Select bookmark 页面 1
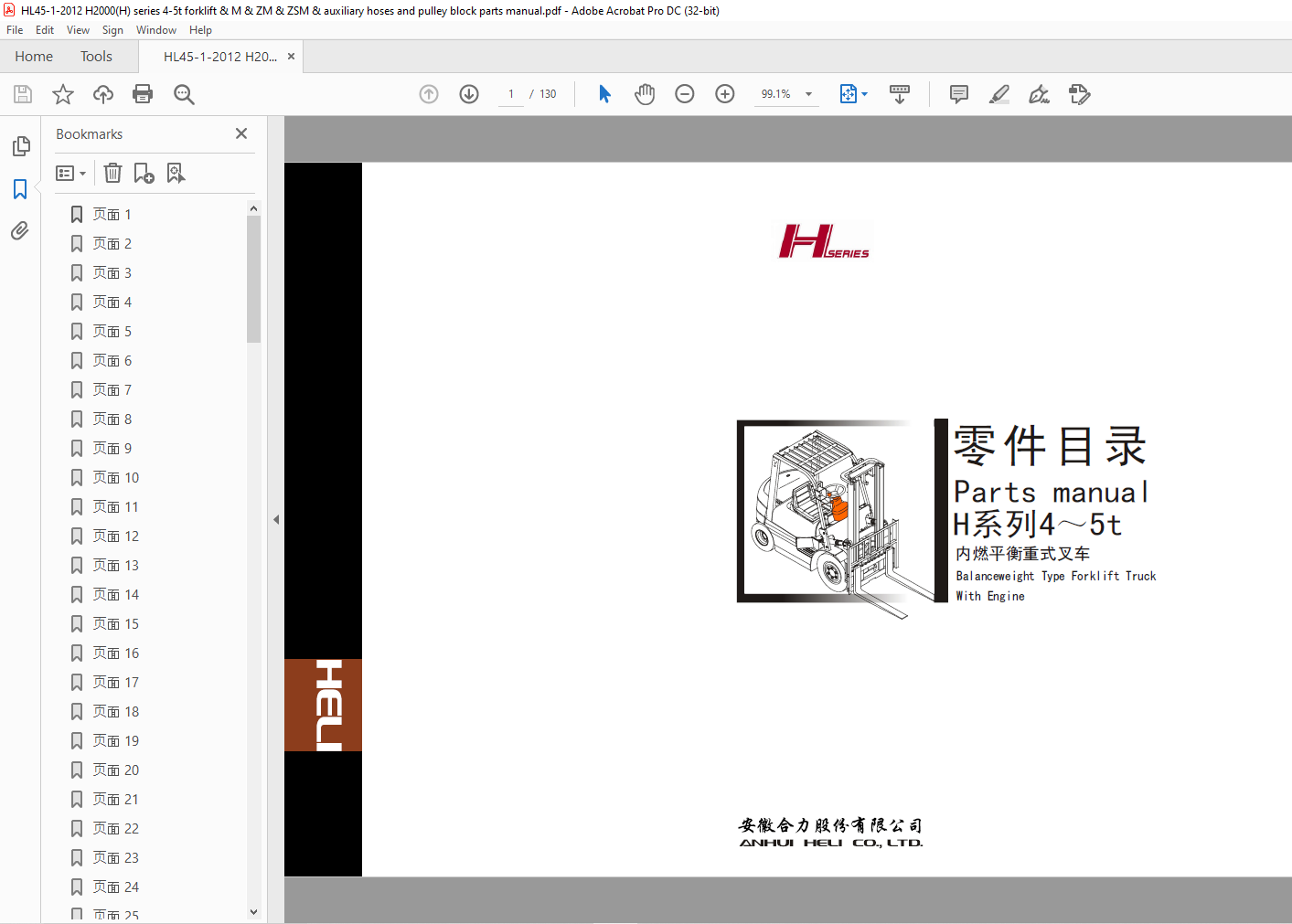 112,215
